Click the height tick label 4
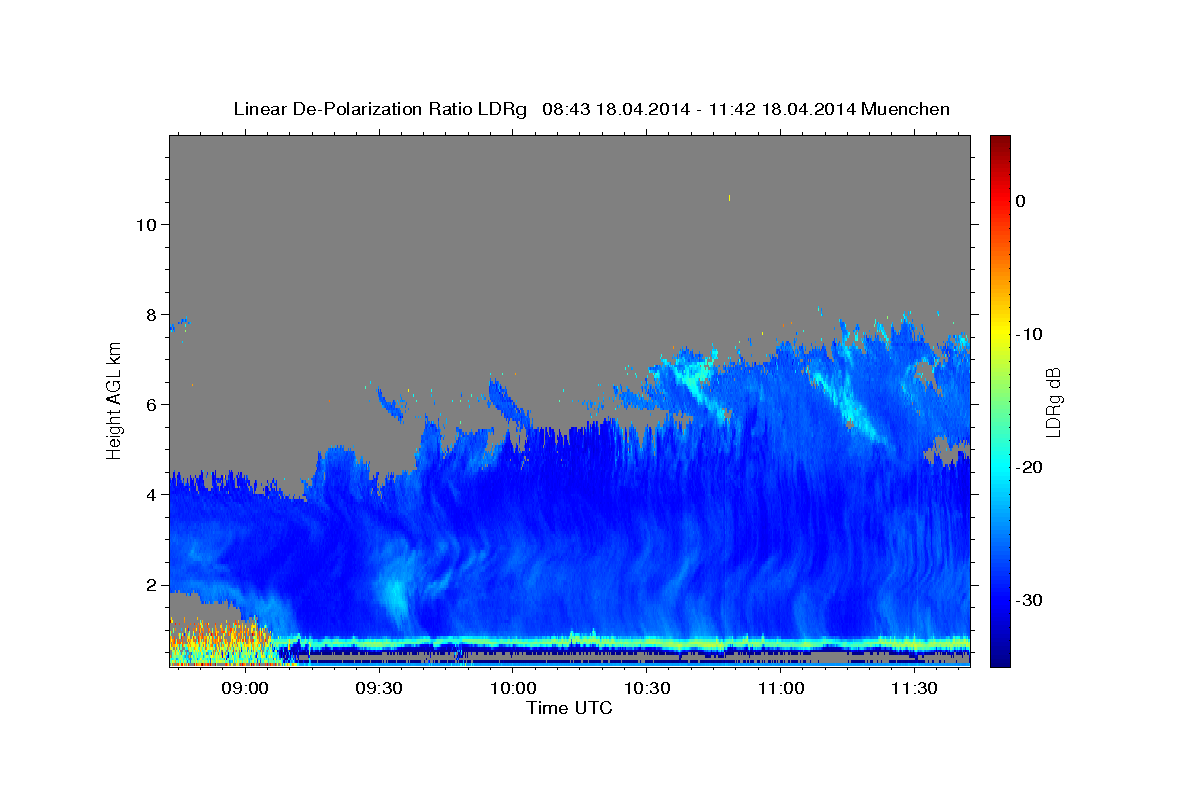 pos(150,495)
